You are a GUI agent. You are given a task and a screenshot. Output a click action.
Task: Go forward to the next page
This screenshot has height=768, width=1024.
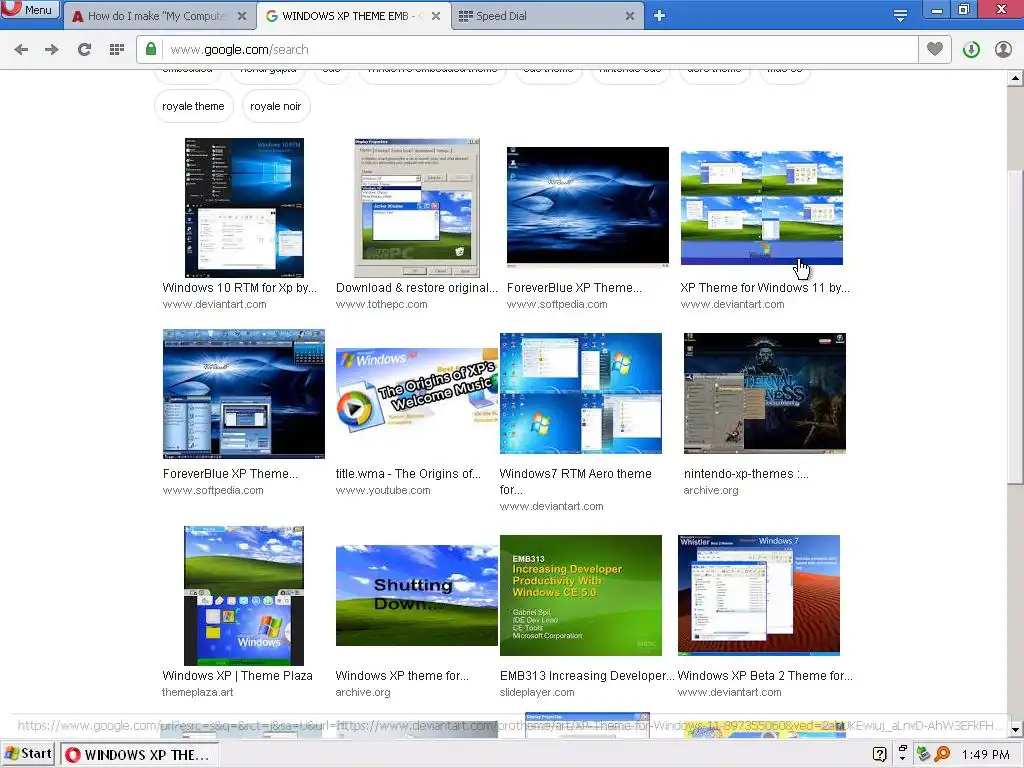coord(52,50)
